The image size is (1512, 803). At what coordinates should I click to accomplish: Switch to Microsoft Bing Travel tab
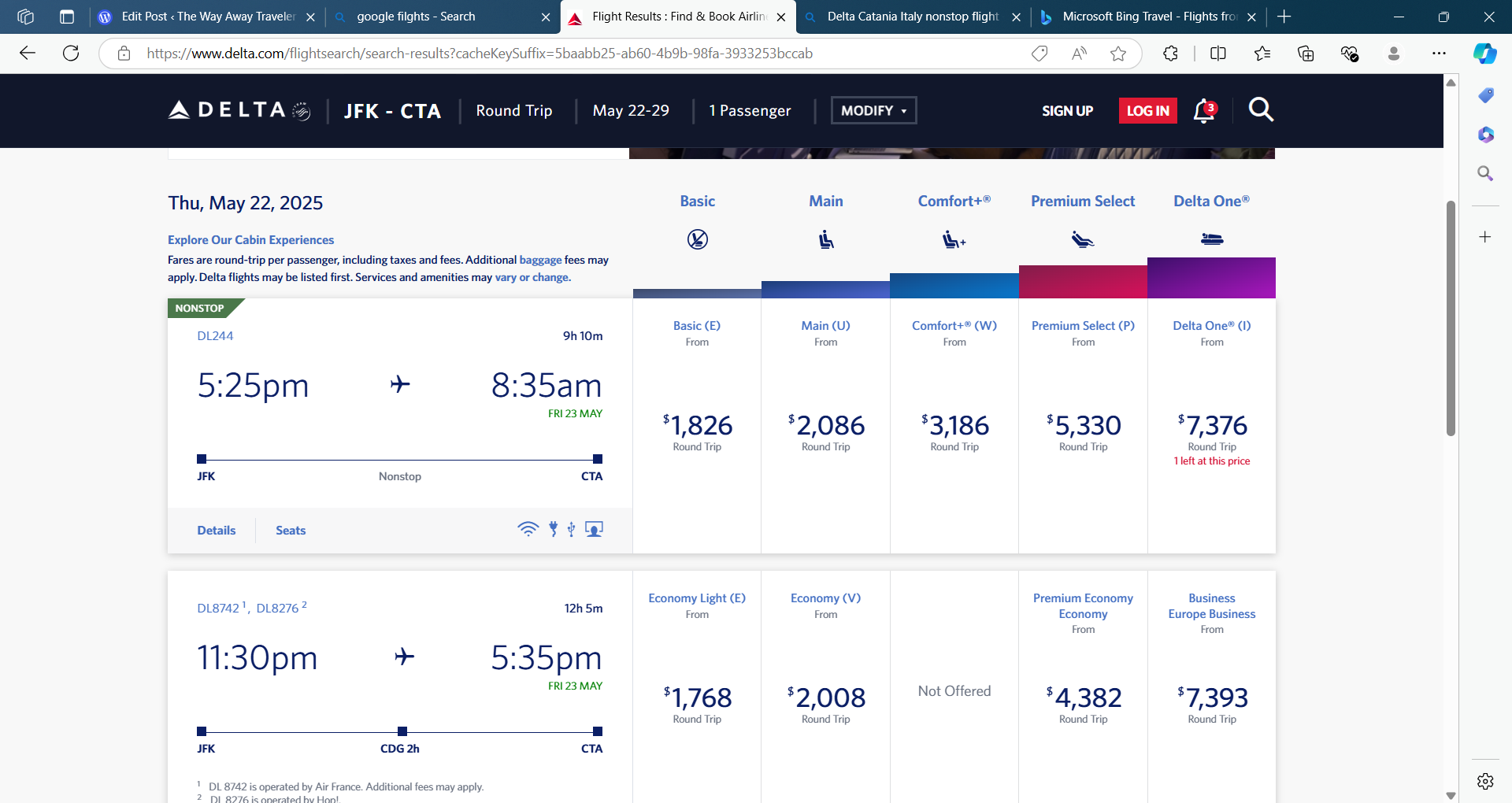[1148, 17]
